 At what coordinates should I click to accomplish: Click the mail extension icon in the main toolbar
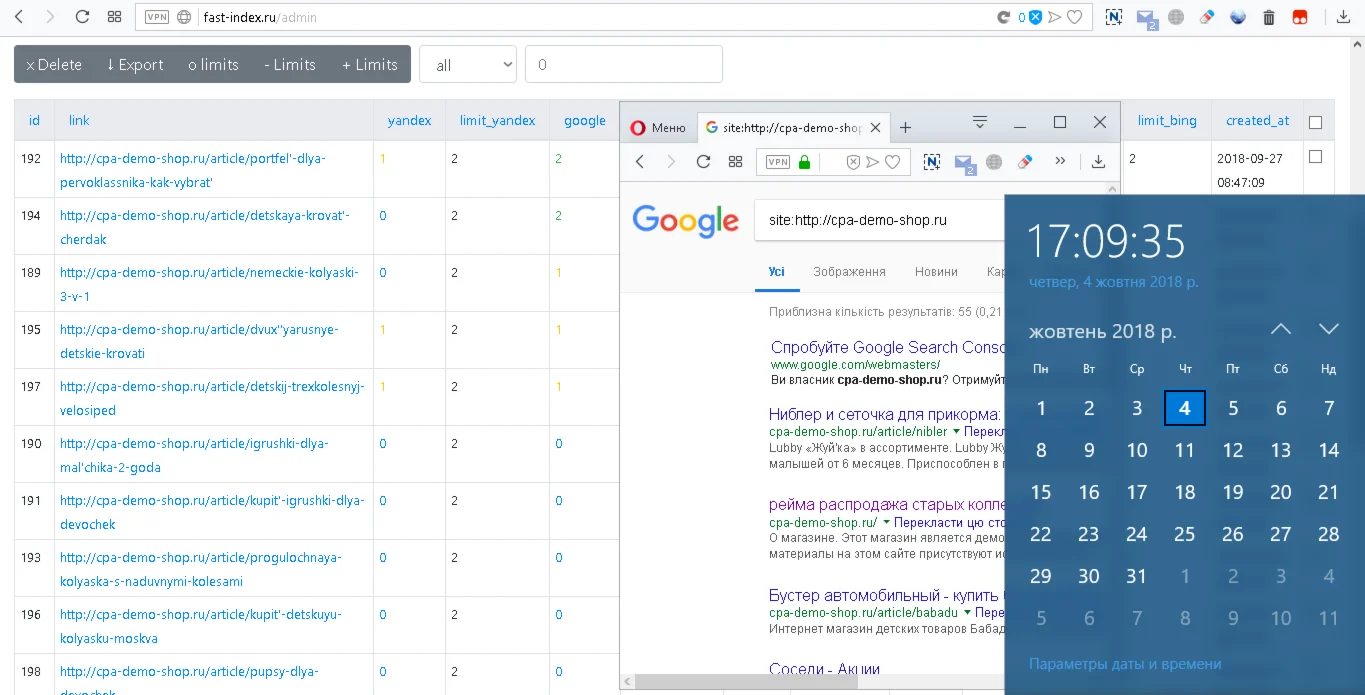pos(1146,17)
